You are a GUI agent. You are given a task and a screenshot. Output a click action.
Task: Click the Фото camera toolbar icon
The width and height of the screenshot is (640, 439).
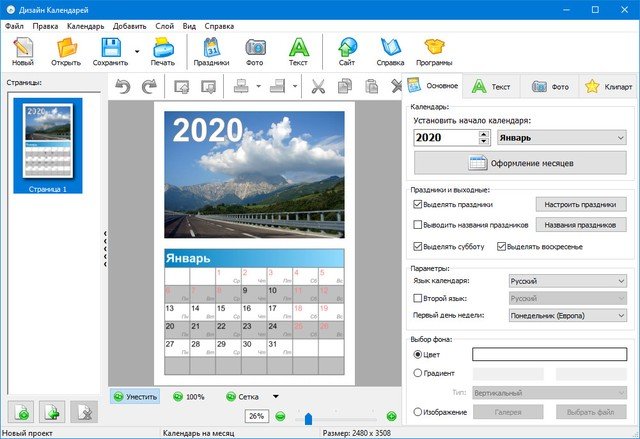pos(256,48)
